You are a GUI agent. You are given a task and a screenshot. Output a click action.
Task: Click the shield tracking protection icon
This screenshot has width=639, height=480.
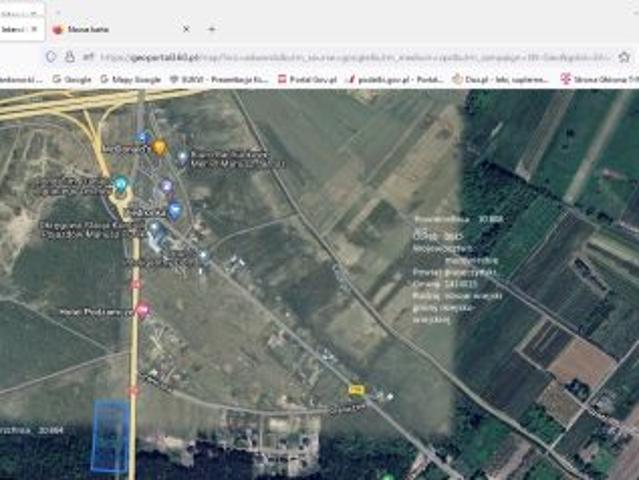tap(51, 57)
